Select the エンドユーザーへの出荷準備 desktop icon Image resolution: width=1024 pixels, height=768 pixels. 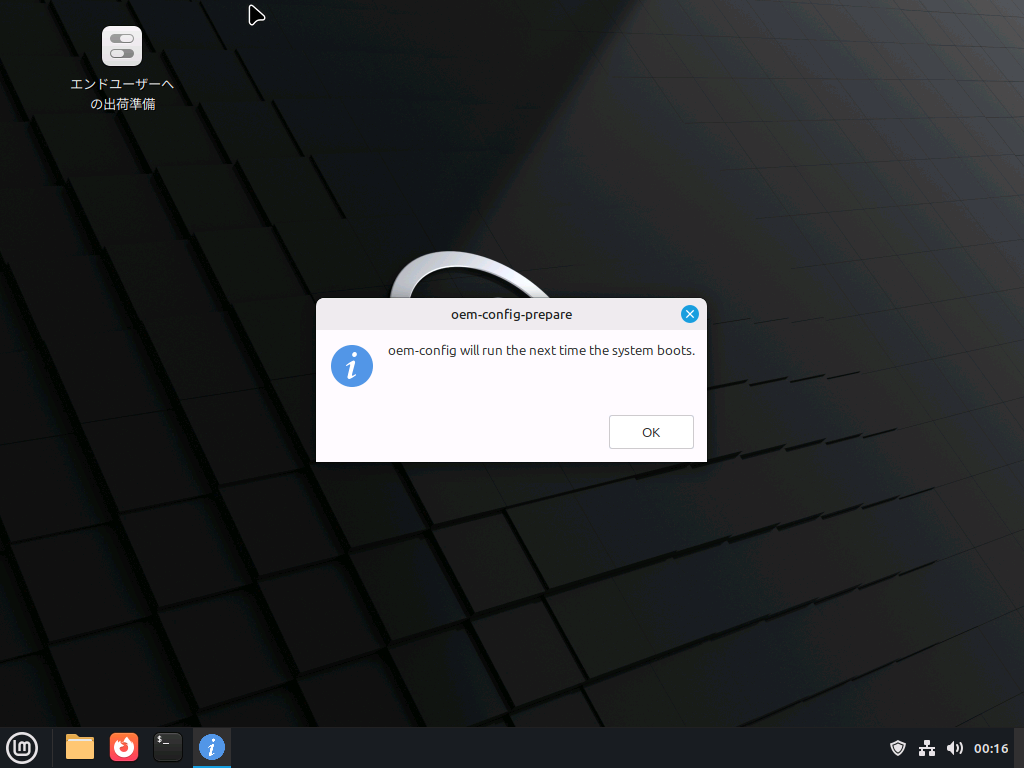122,46
